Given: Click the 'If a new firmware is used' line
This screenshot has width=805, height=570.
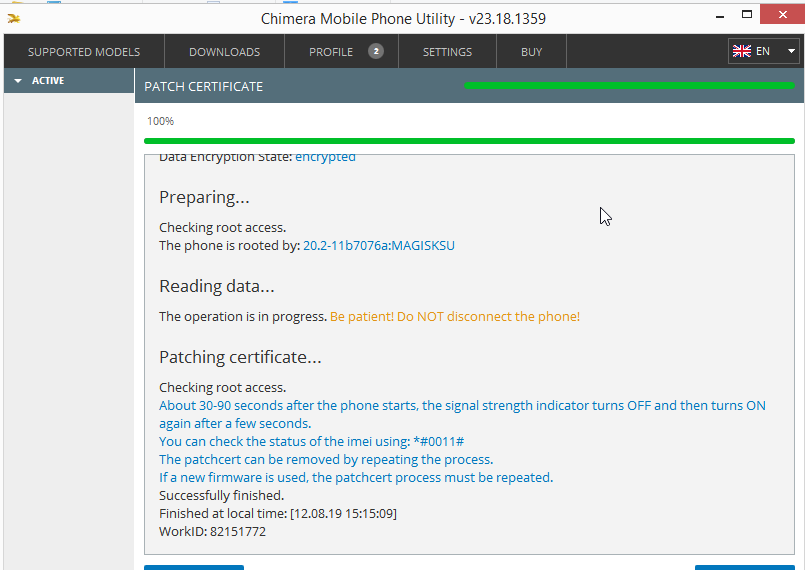Looking at the screenshot, I should pyautogui.click(x=356, y=477).
